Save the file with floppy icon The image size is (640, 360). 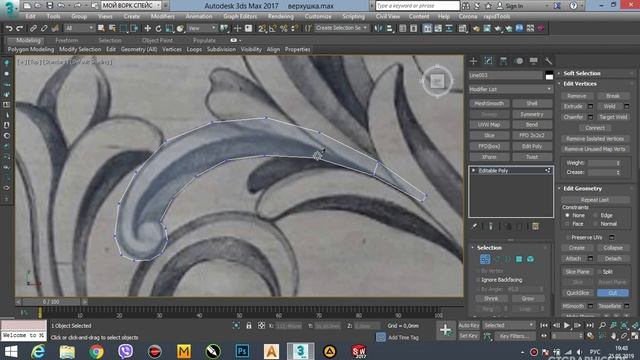[x=49, y=6]
